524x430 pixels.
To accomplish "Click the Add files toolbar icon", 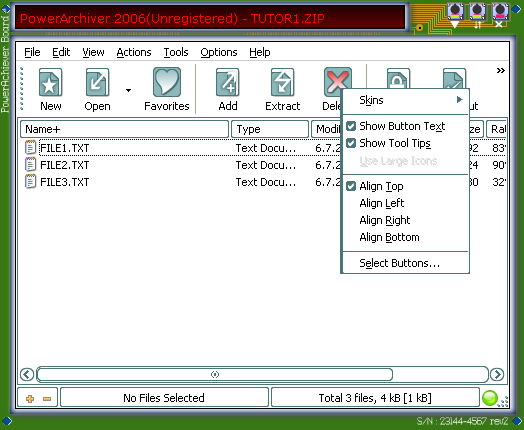I will tap(228, 83).
